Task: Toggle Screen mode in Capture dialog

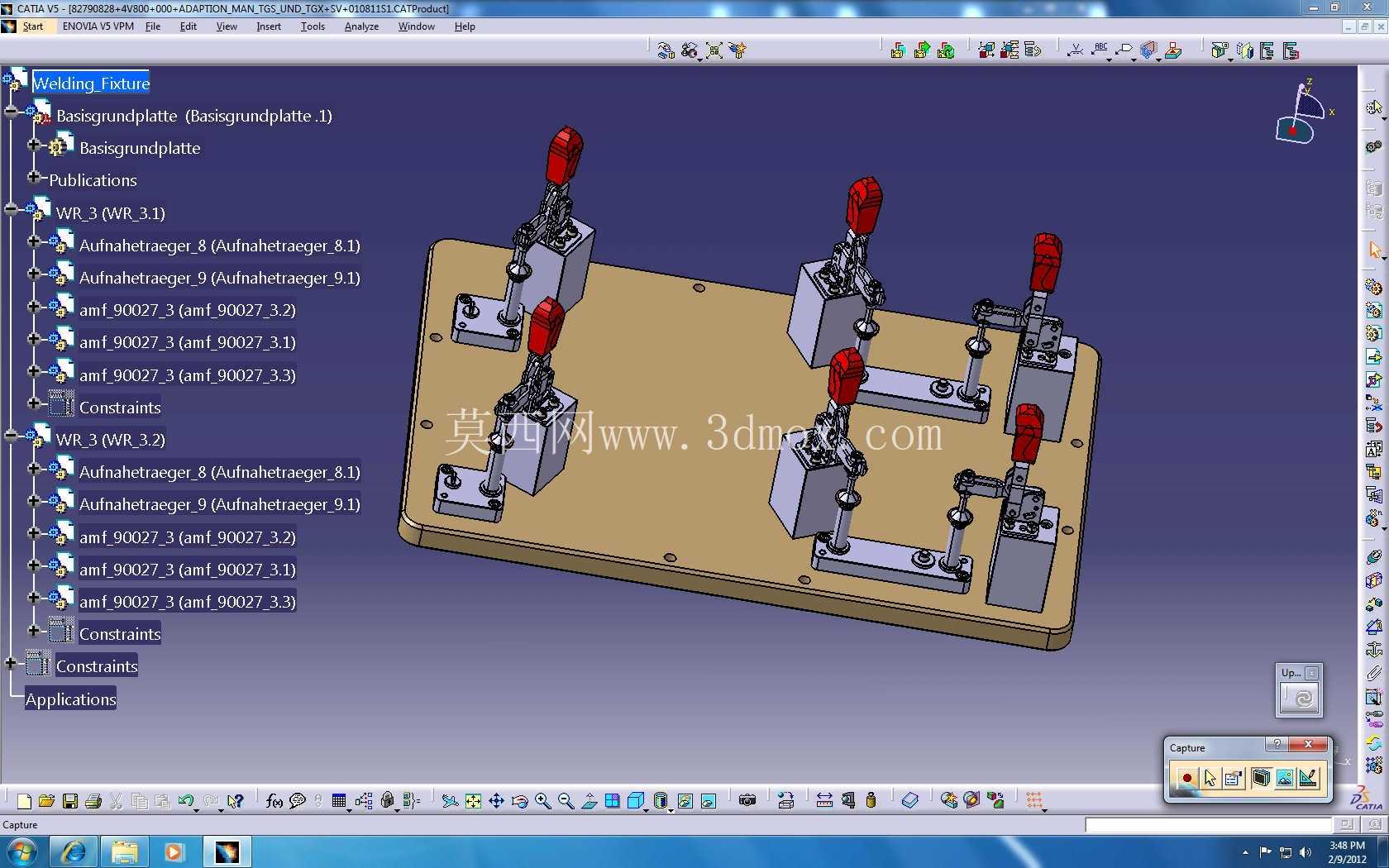Action: 1260,778
